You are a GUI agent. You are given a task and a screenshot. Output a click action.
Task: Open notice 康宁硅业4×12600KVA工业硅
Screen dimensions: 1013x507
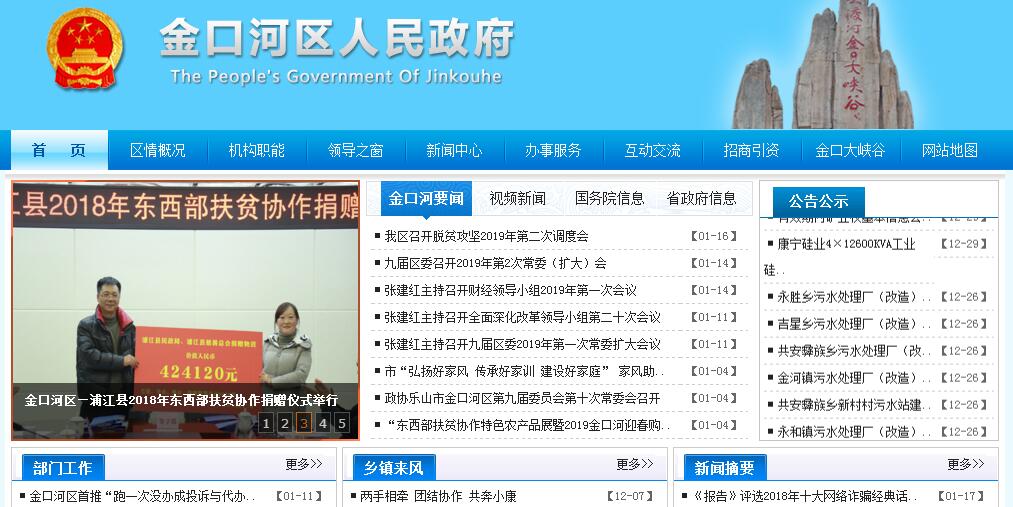846,244
